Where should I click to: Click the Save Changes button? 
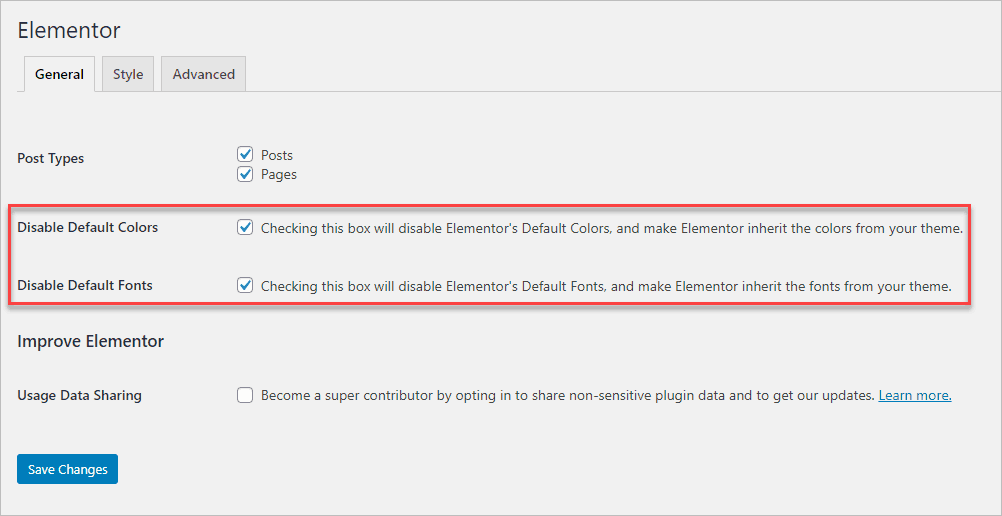point(67,469)
